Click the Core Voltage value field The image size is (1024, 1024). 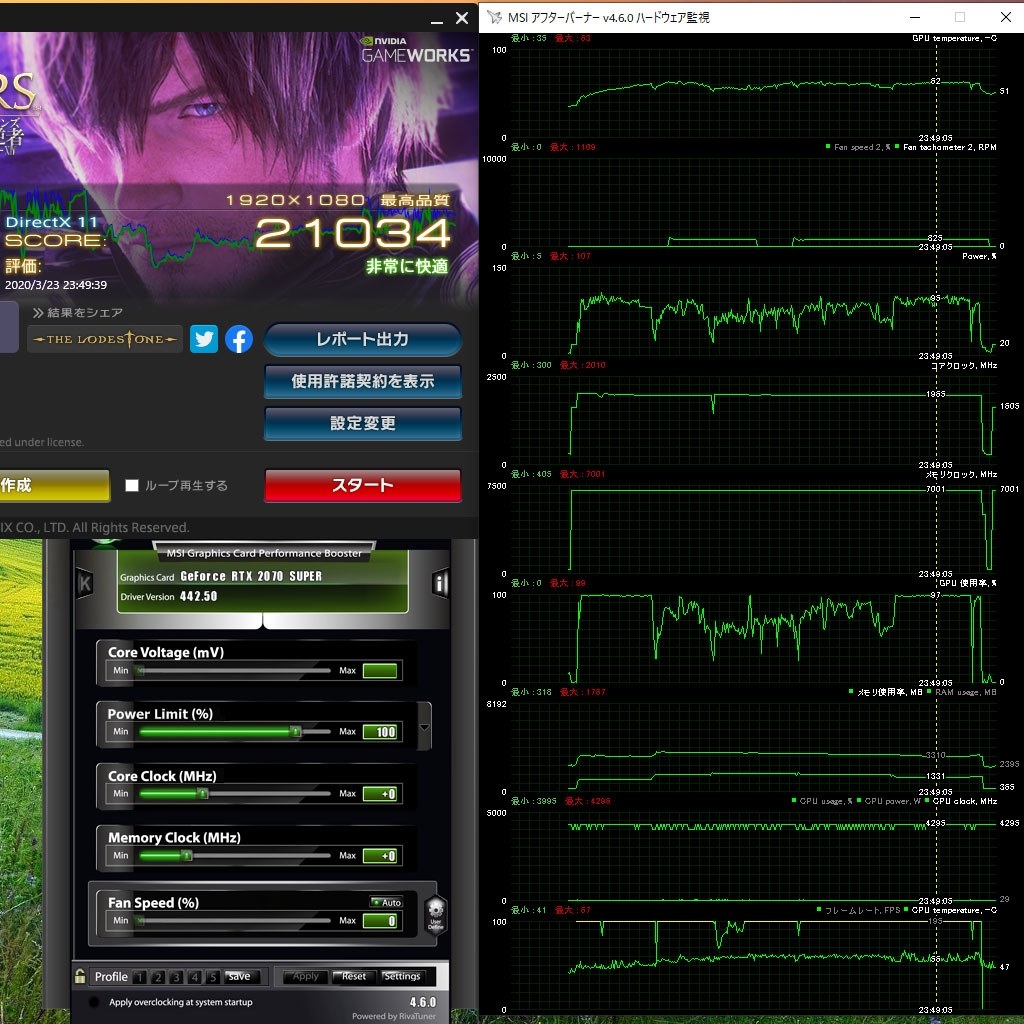click(380, 671)
